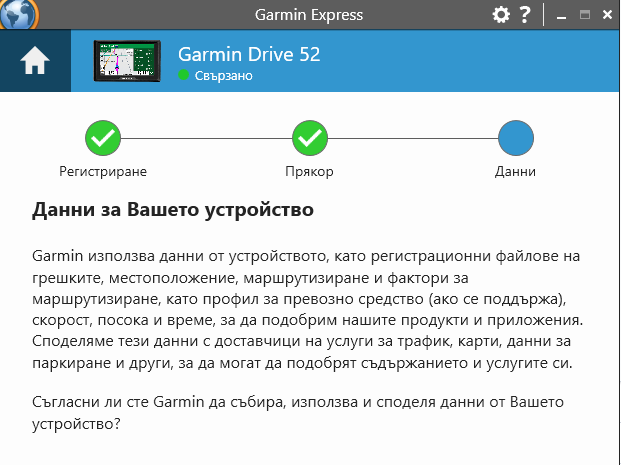Select the Регистриране step label
This screenshot has height=465, width=621.
pos(103,172)
